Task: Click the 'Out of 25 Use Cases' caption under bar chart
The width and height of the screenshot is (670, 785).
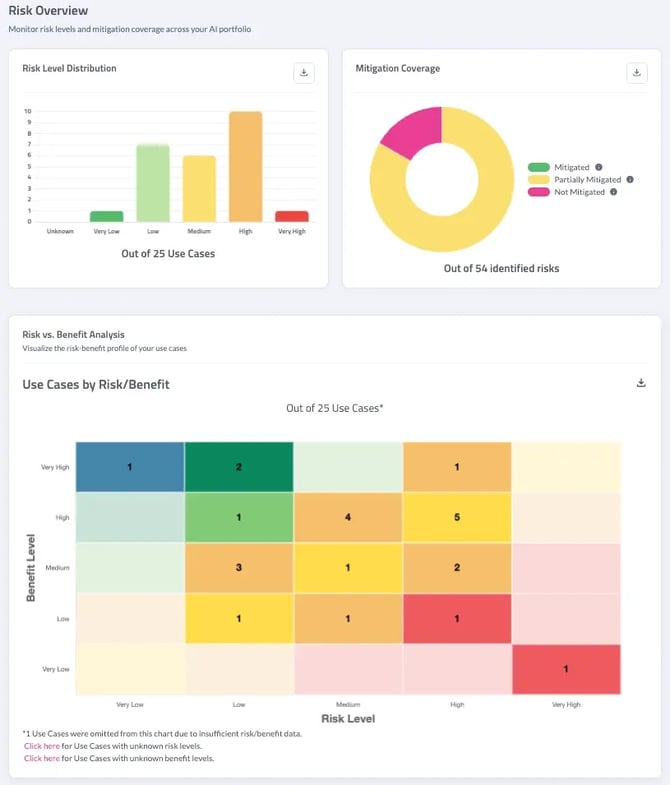Action: [x=168, y=254]
